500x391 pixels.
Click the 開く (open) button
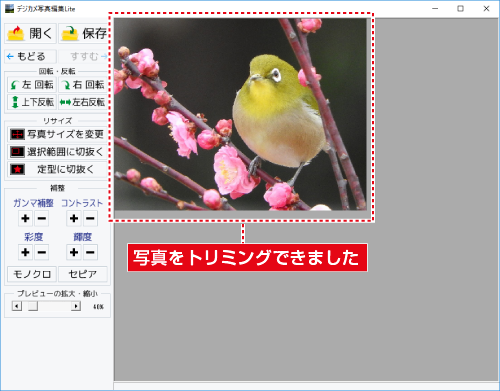(30, 33)
